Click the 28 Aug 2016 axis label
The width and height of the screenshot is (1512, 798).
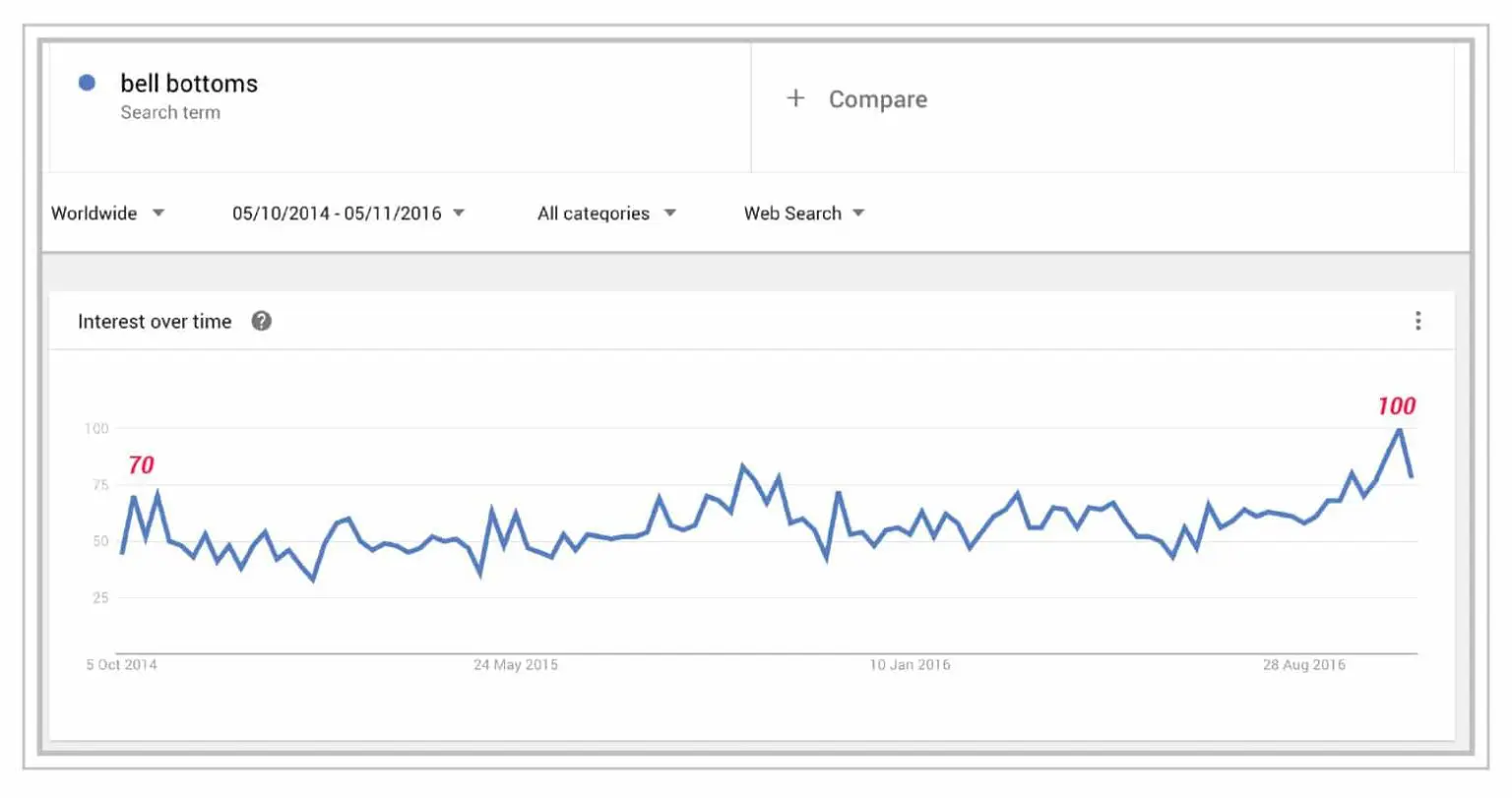(1303, 665)
